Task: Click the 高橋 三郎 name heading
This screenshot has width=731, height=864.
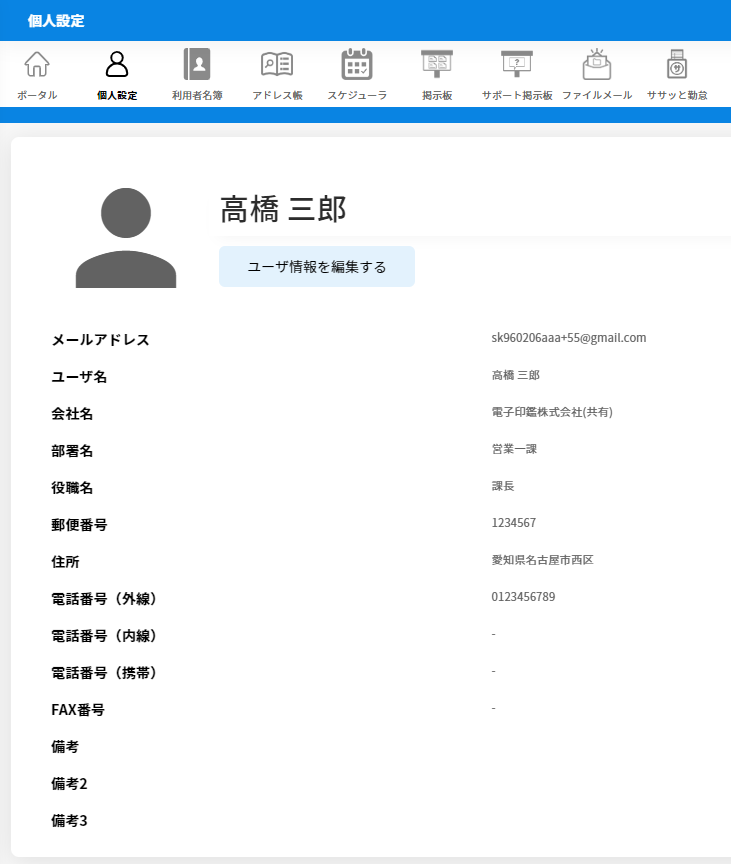Action: (283, 209)
